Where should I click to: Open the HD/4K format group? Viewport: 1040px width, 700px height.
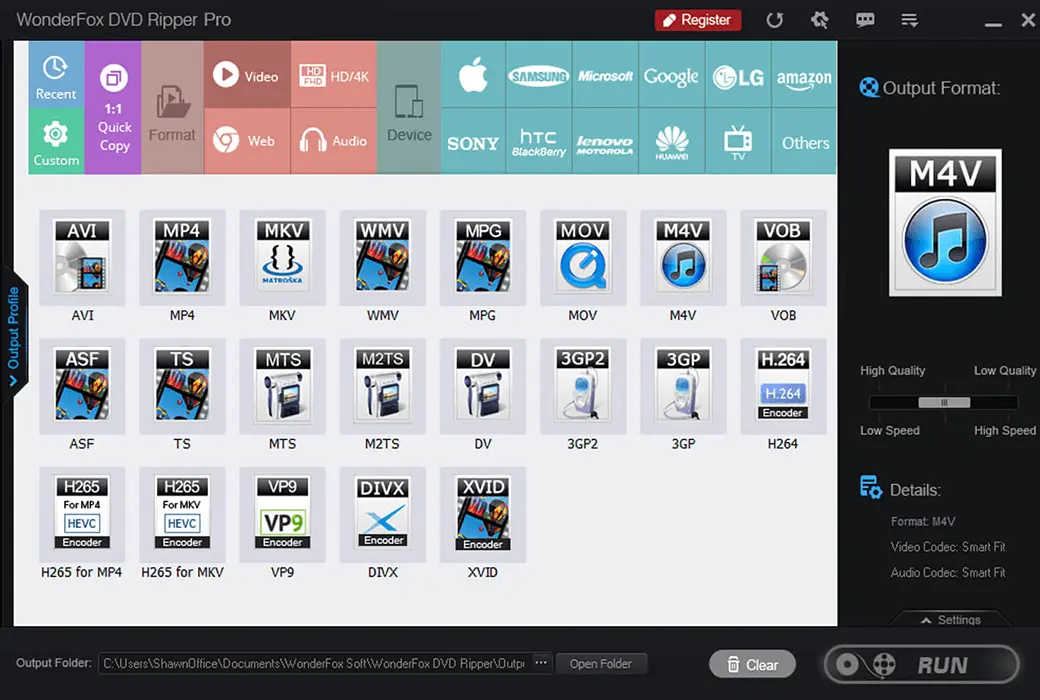334,74
